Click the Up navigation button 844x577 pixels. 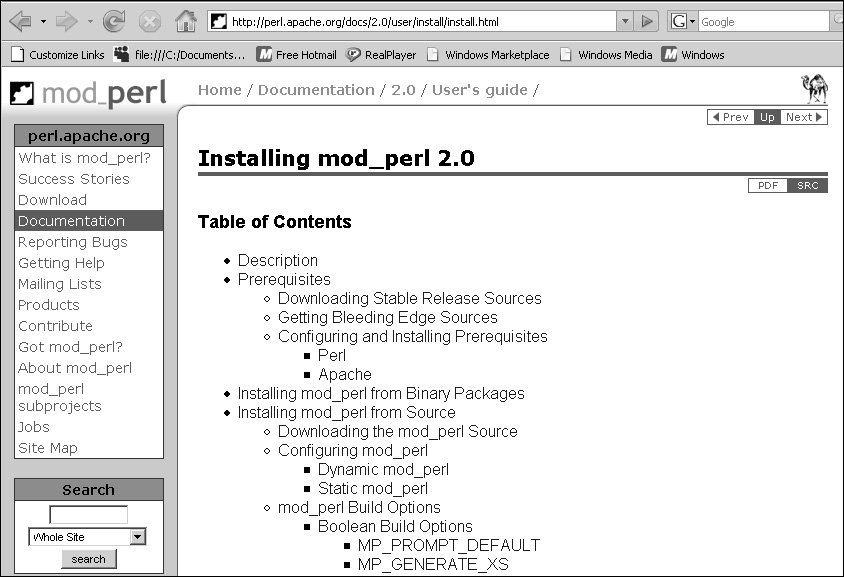tap(767, 117)
